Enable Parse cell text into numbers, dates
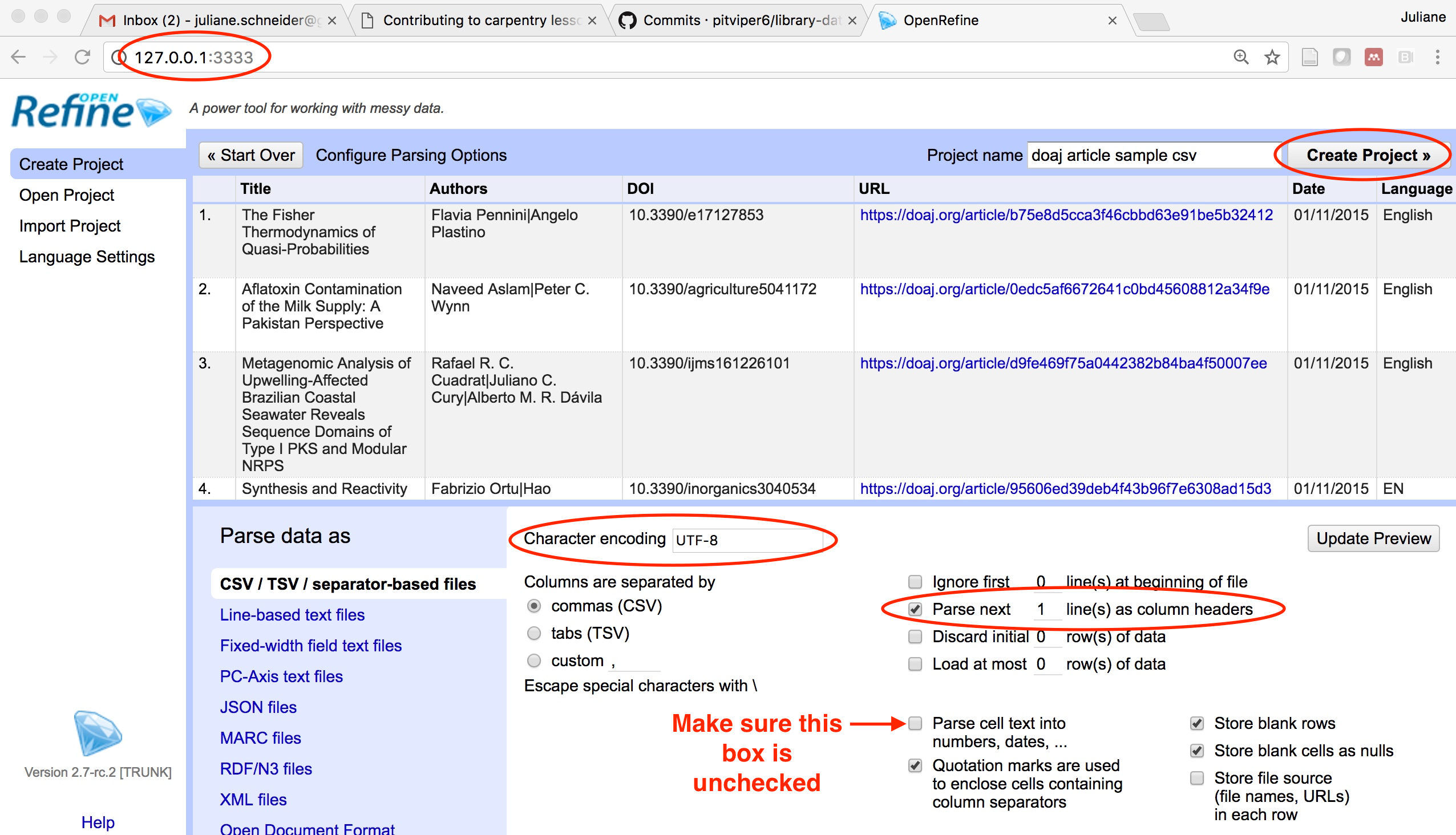Viewport: 1456px width, 835px height. [915, 724]
